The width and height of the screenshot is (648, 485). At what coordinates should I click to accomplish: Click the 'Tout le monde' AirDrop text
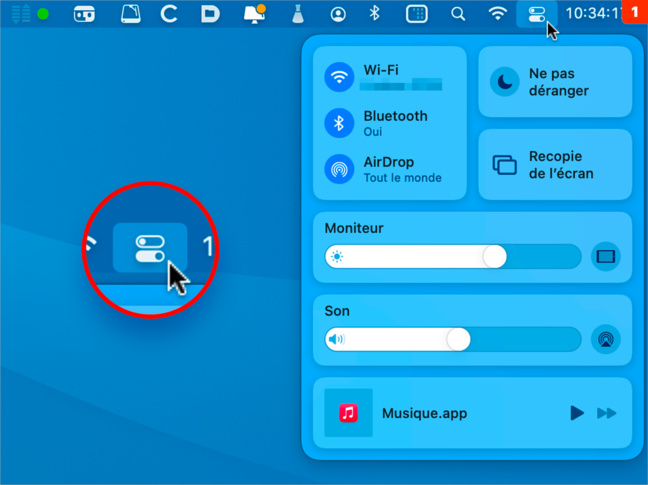coord(403,178)
